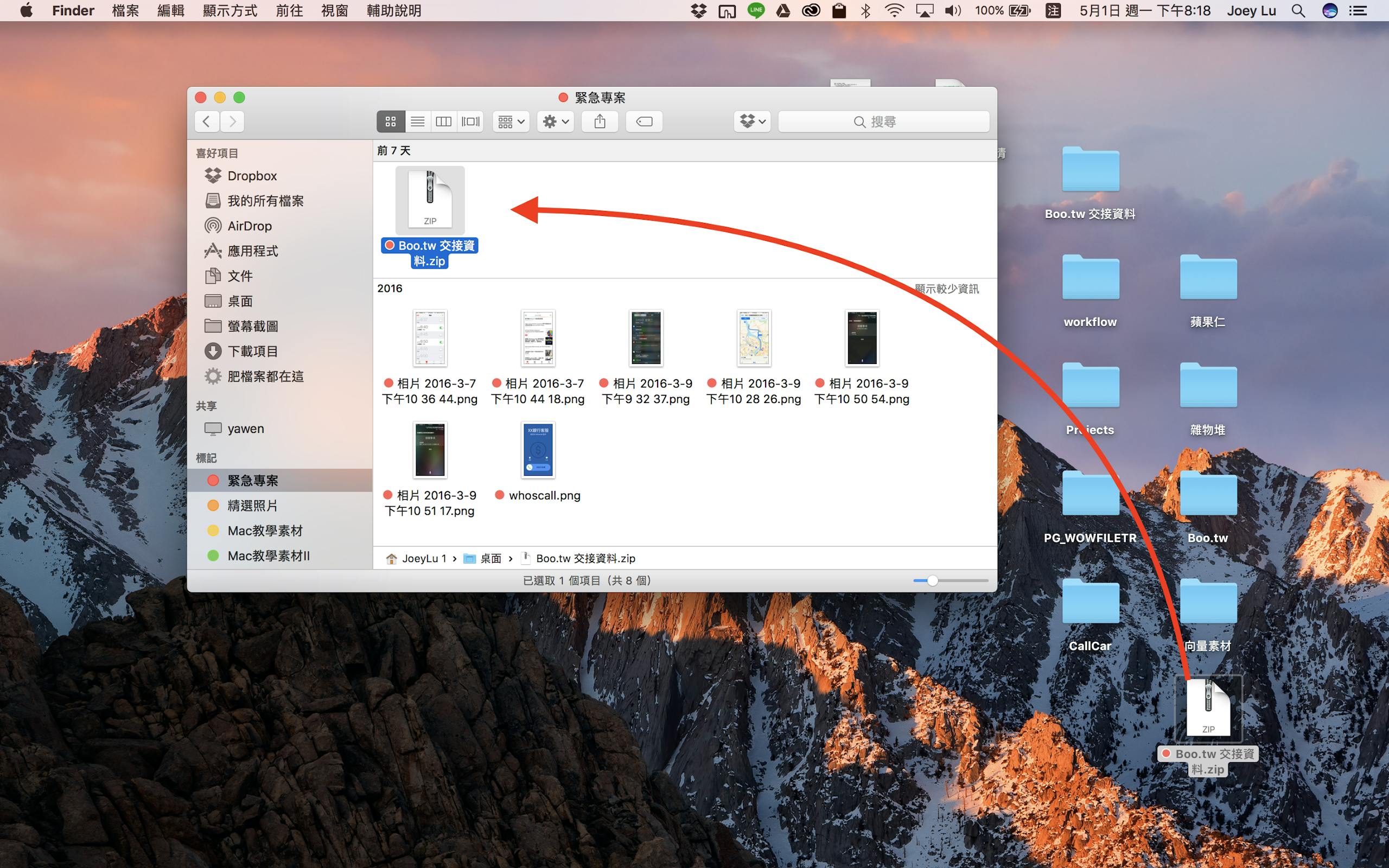Click the Edit Tags toolbar button
Viewport: 1389px width, 868px height.
(644, 122)
